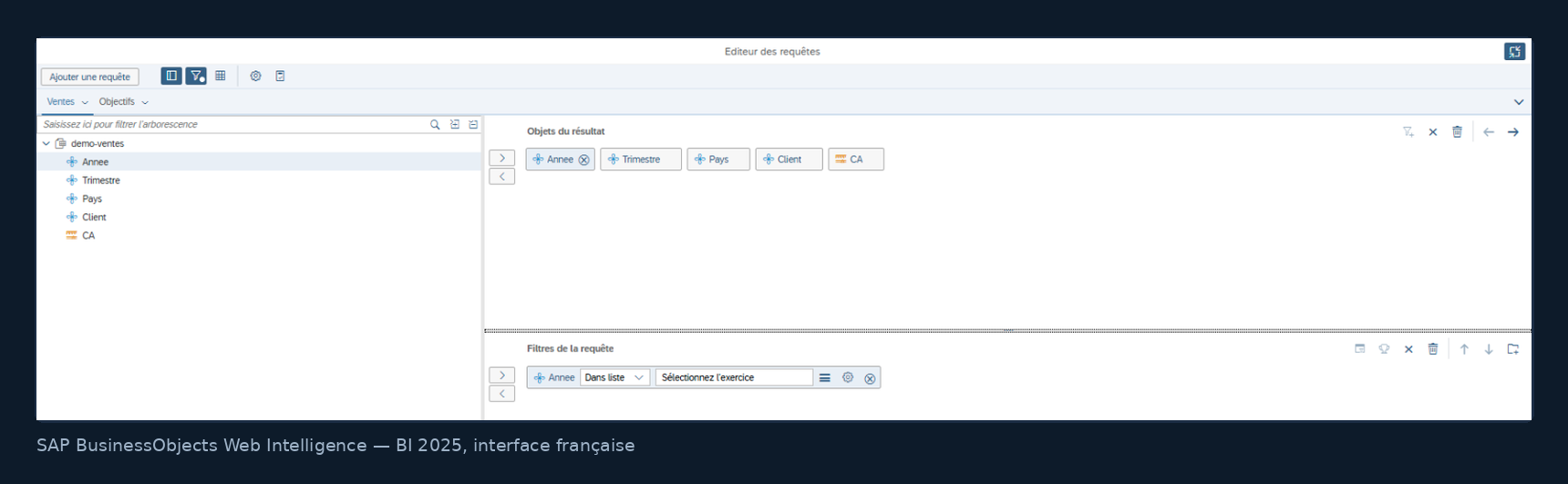Remove selected object from query filters
This screenshot has height=484, width=1568.
[x=502, y=394]
